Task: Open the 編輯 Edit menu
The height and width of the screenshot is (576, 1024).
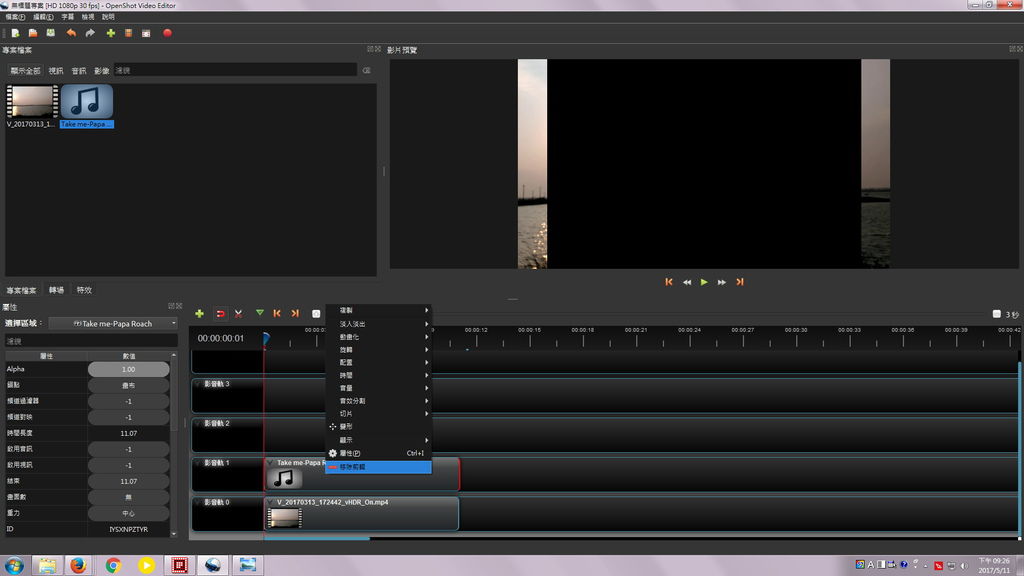Action: point(43,17)
